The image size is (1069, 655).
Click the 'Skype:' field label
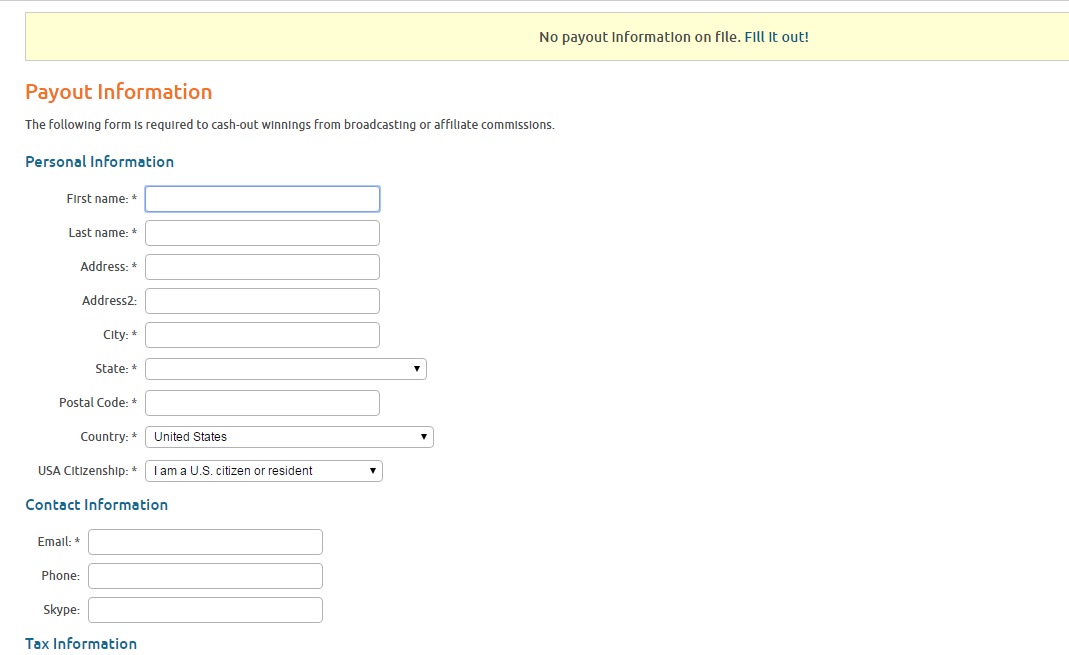click(x=61, y=610)
